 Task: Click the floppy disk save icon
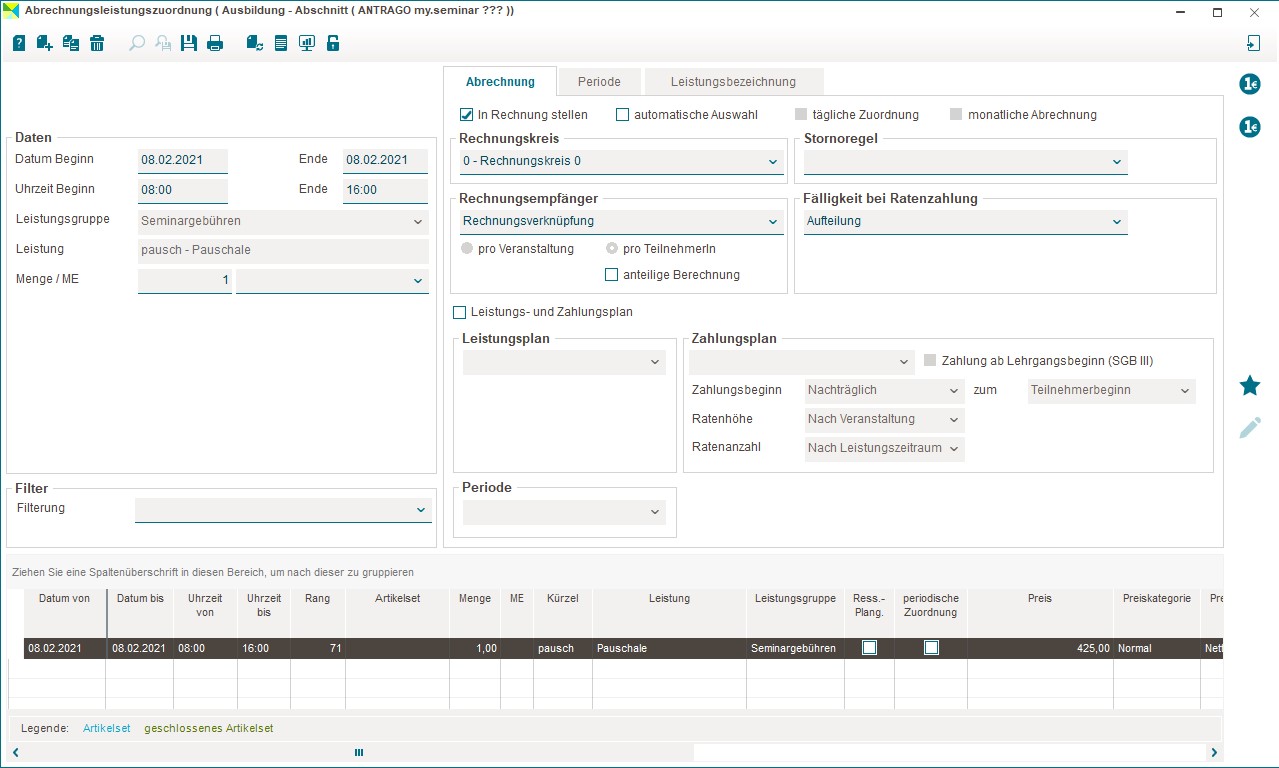coord(189,43)
